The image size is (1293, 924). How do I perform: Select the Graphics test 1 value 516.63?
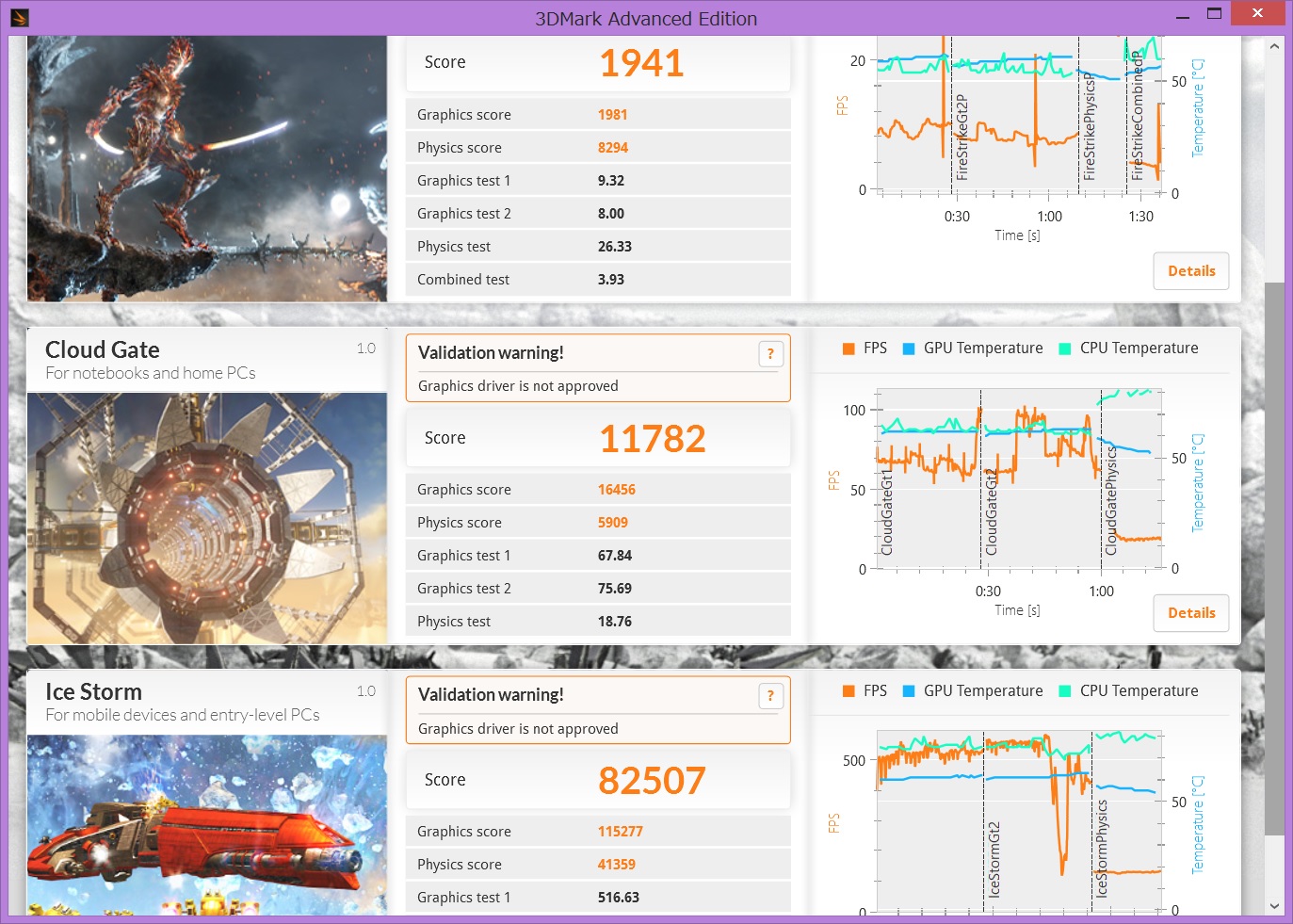pyautogui.click(x=619, y=898)
